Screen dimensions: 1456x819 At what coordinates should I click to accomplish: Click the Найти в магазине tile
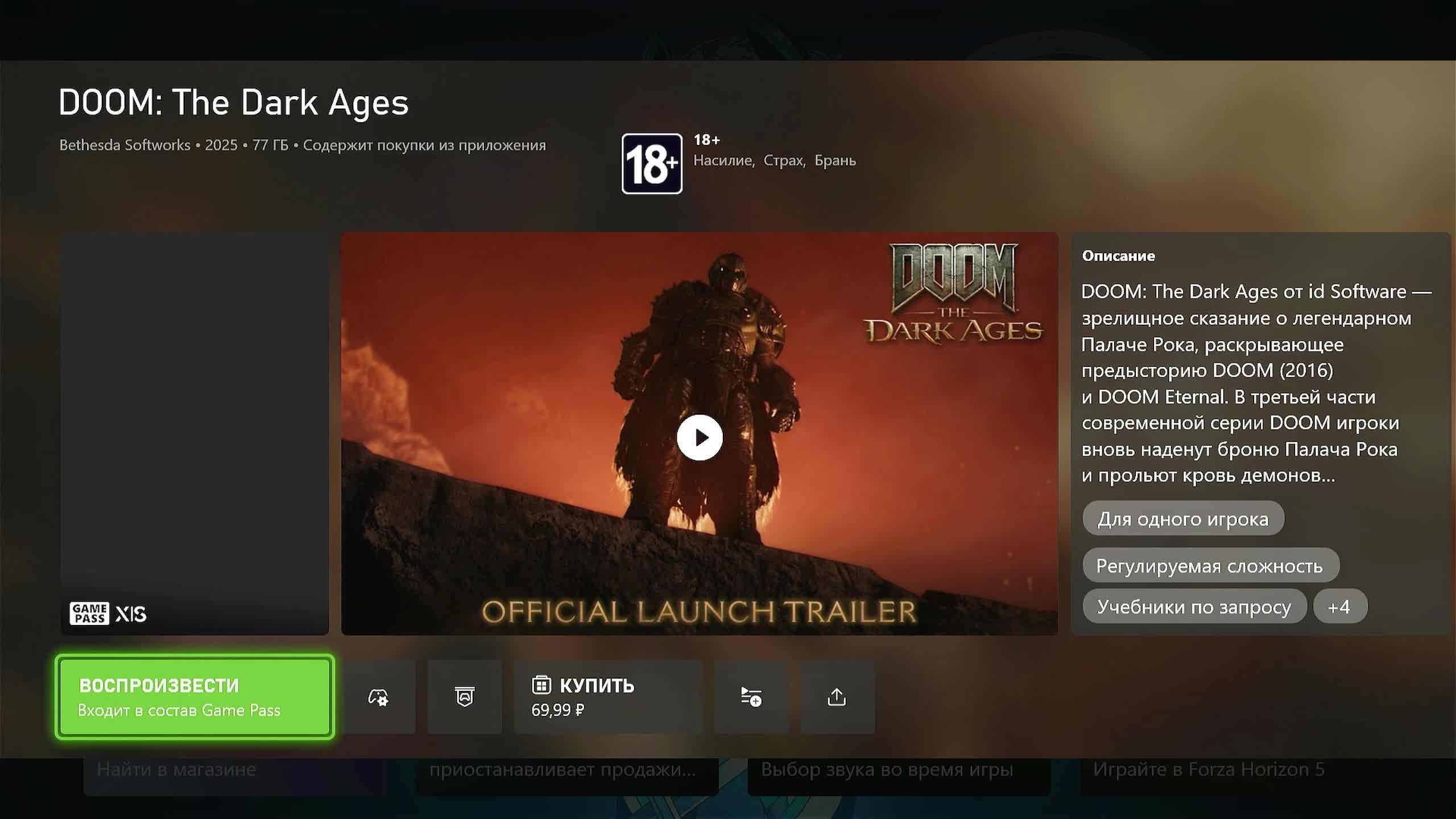coord(176,770)
